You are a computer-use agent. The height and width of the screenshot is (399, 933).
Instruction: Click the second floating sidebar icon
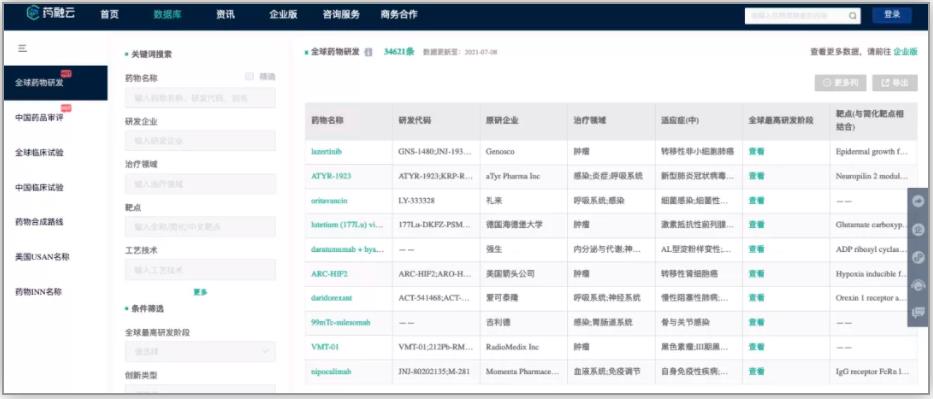point(918,230)
